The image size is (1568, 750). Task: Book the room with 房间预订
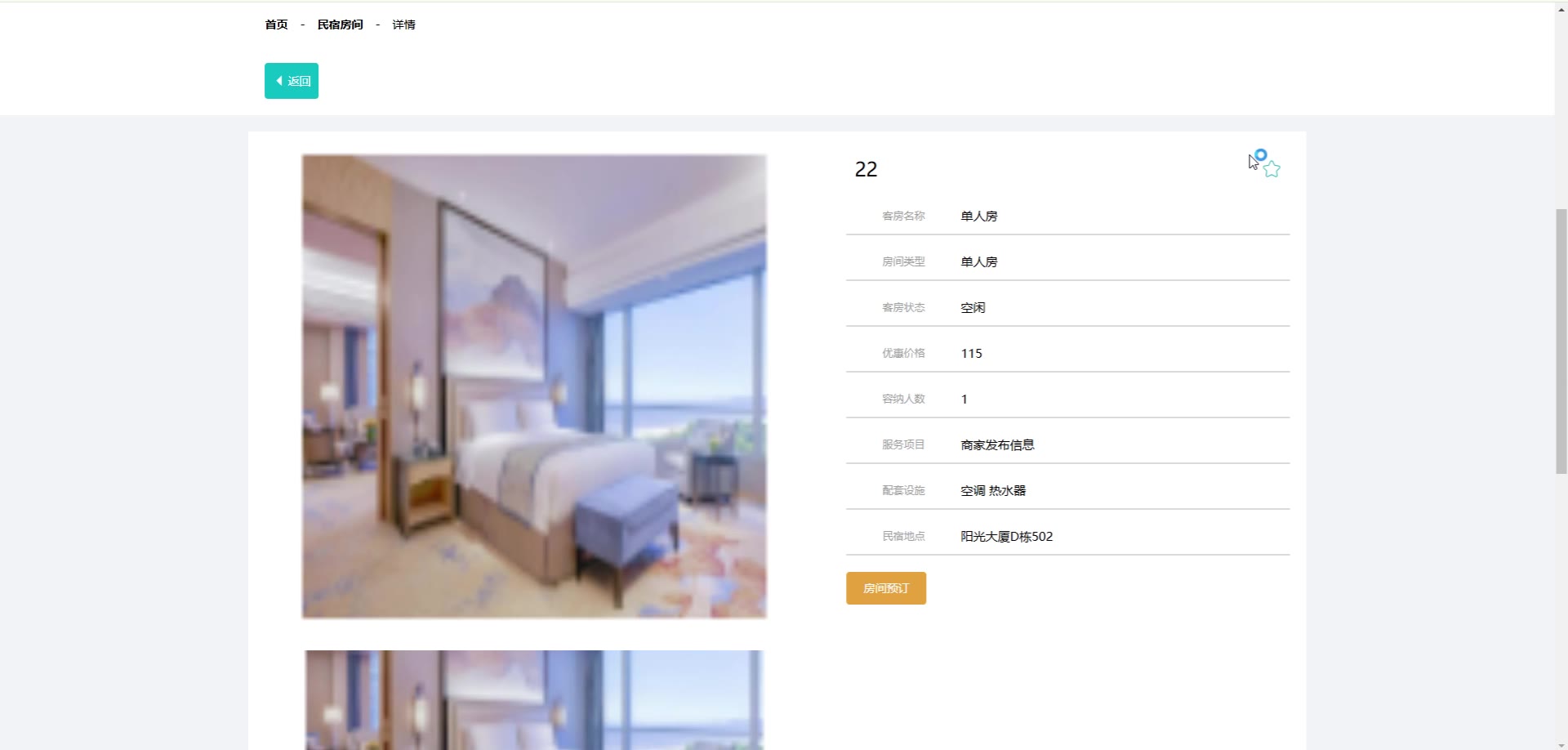tap(886, 588)
